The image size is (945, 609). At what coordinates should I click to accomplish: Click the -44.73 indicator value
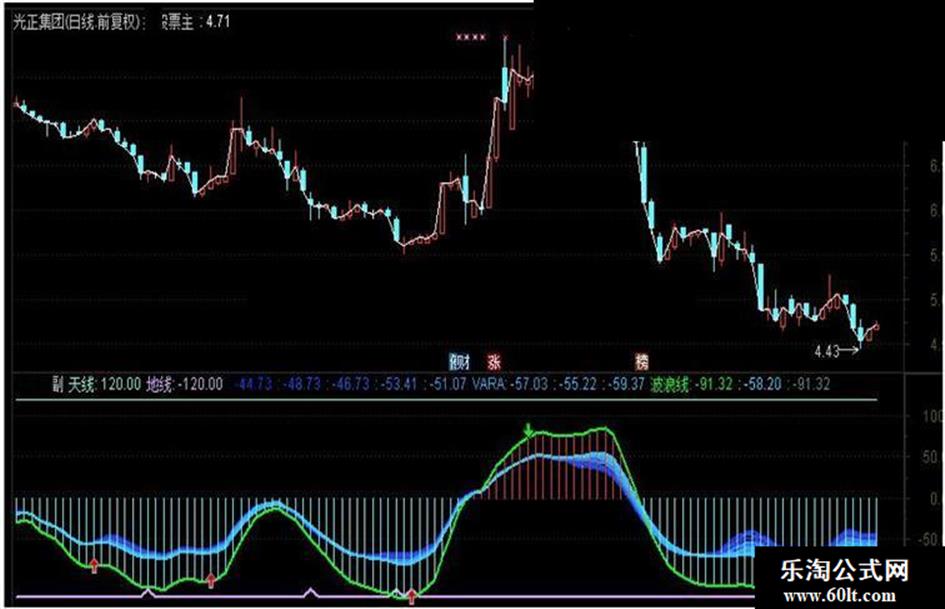[253, 384]
